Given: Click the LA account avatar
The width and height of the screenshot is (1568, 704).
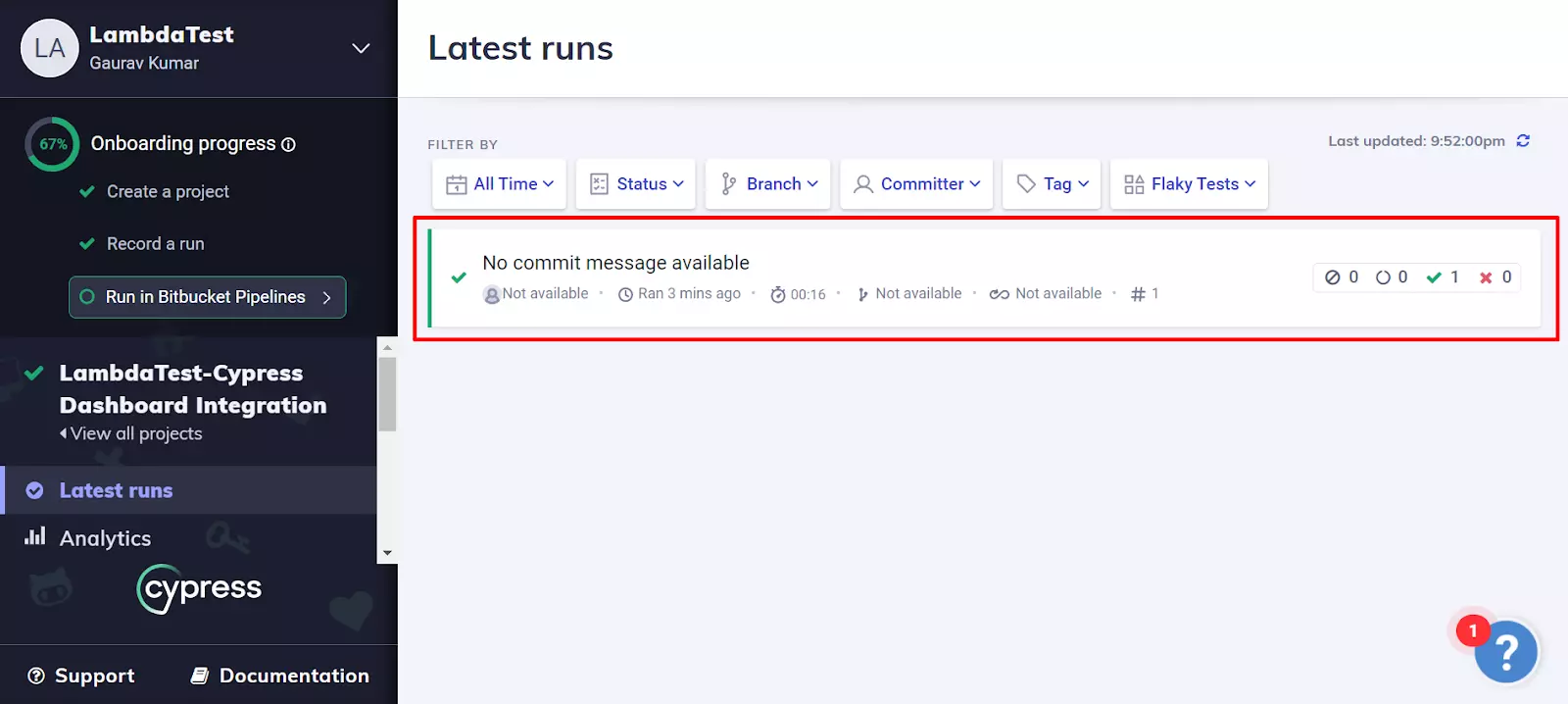Looking at the screenshot, I should click(x=49, y=48).
